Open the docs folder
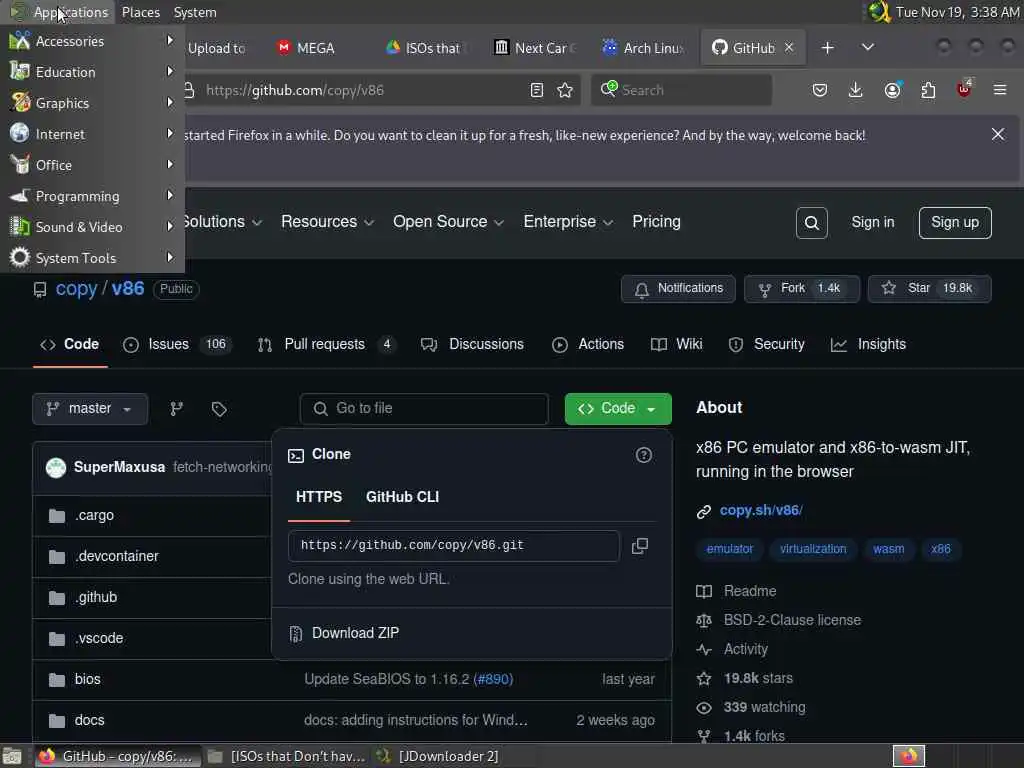Screen dimensions: 1024x768 (x=89, y=720)
